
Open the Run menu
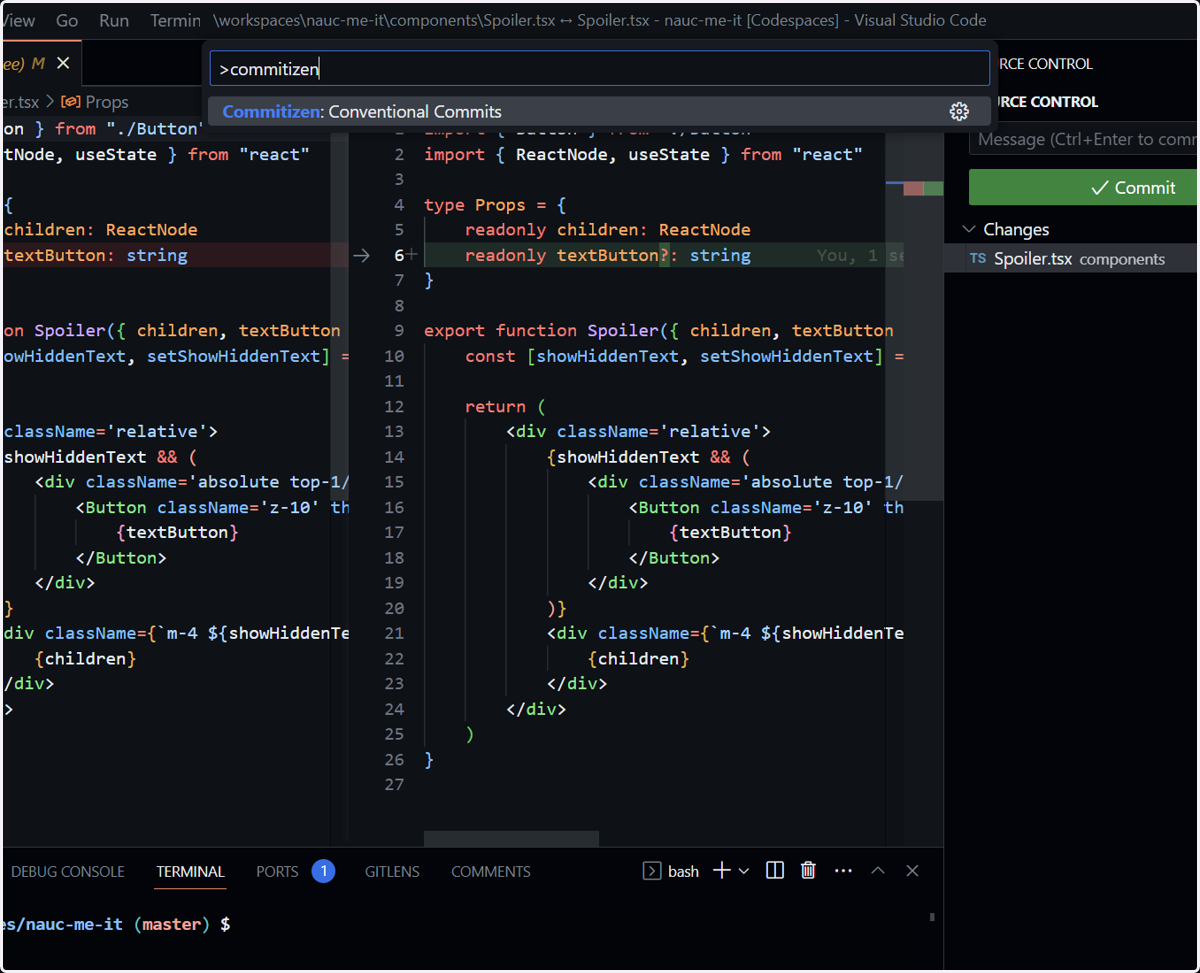114,20
